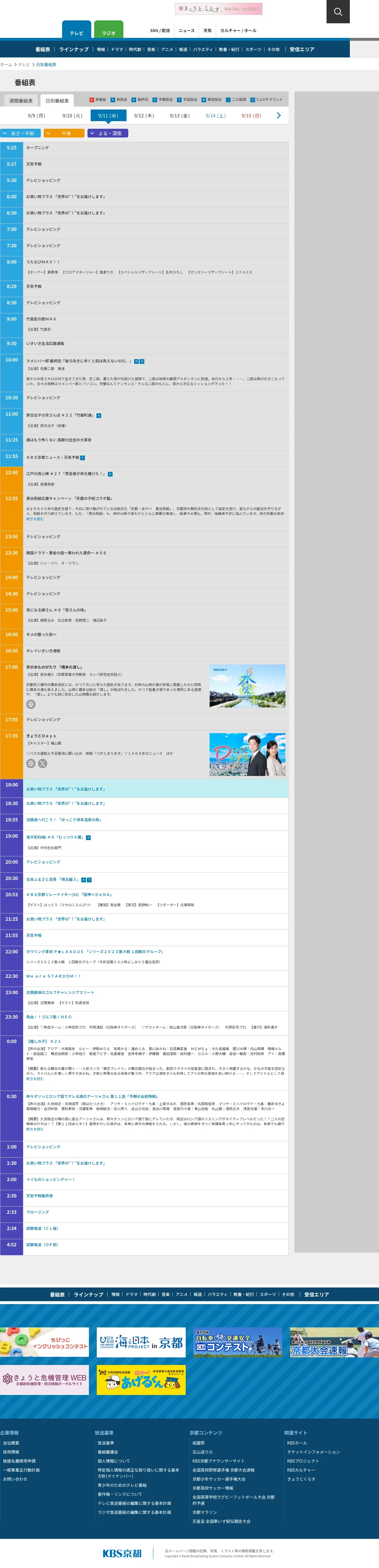The image size is (379, 1568).
Task: Open the search magnifier button
Action: tap(338, 12)
